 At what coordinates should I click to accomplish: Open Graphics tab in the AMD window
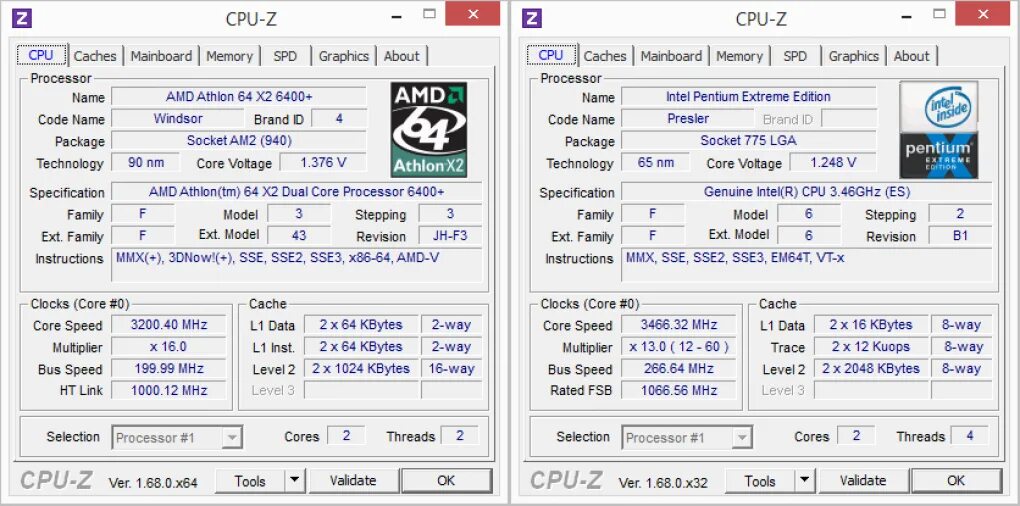click(343, 57)
